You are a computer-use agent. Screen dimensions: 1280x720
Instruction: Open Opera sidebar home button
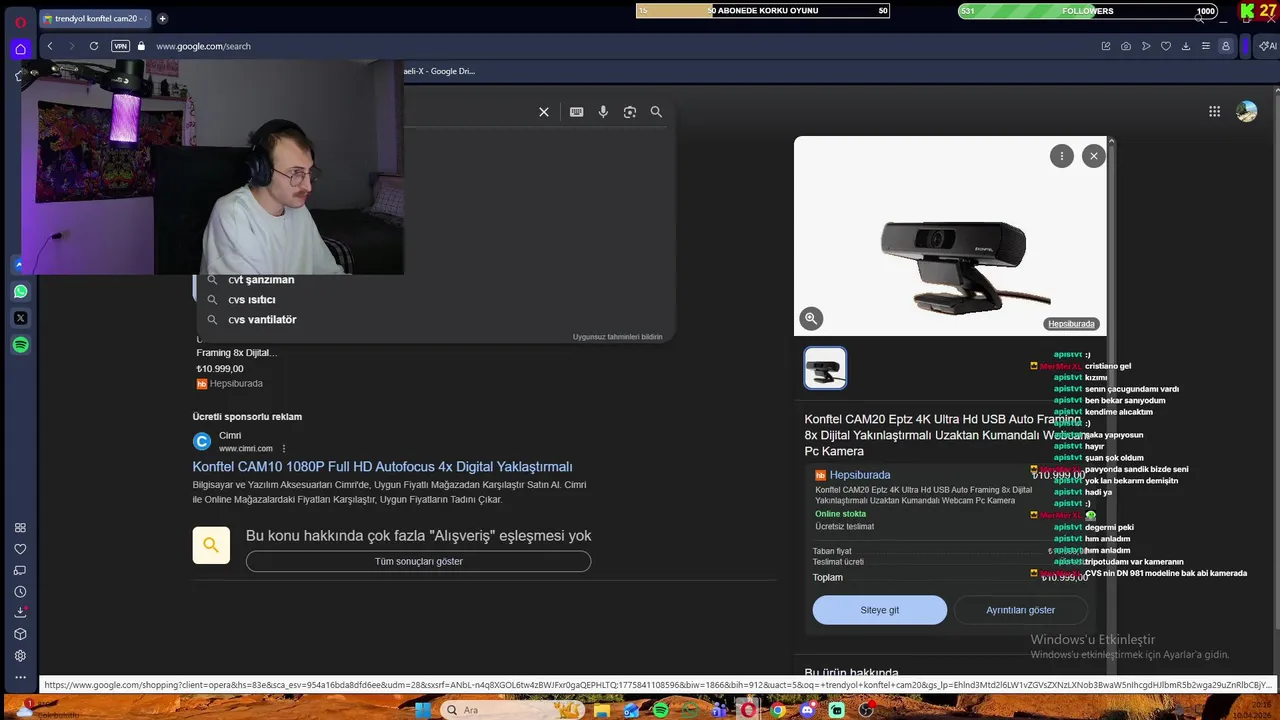tap(20, 49)
